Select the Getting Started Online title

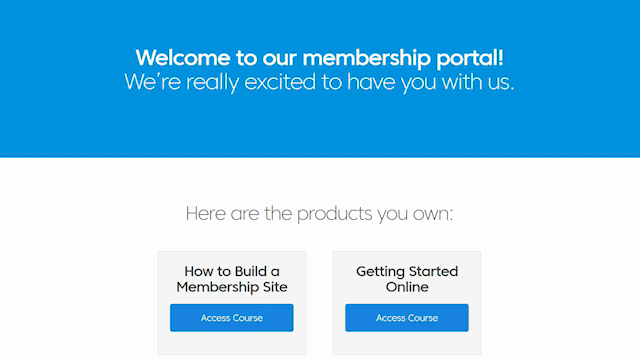[x=407, y=279]
